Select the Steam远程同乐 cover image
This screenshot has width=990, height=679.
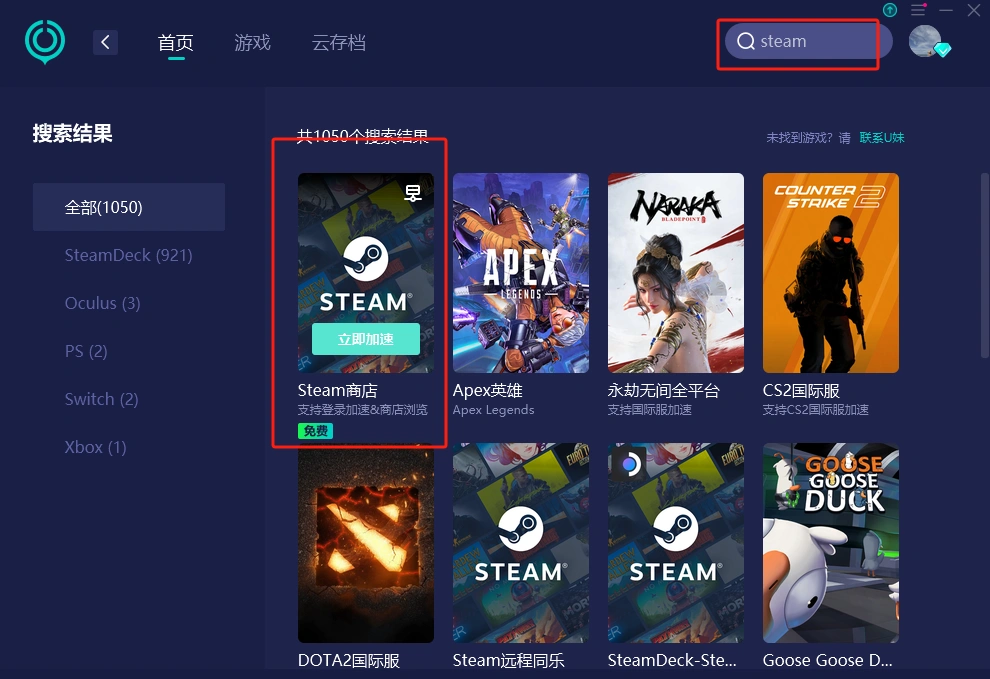tap(521, 543)
